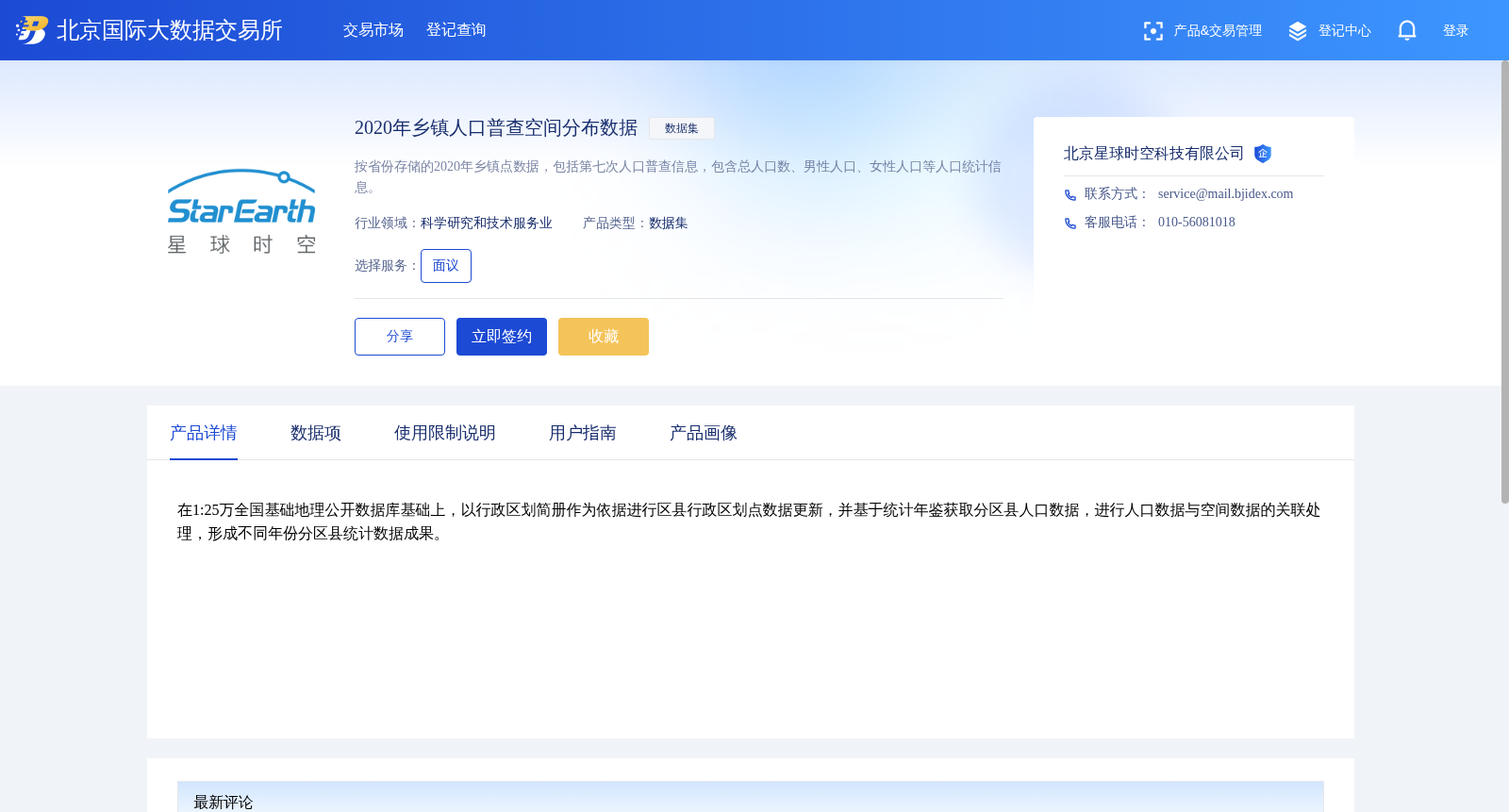Viewport: 1509px width, 812px height.
Task: Open the 登记查询 menu
Action: (x=456, y=30)
